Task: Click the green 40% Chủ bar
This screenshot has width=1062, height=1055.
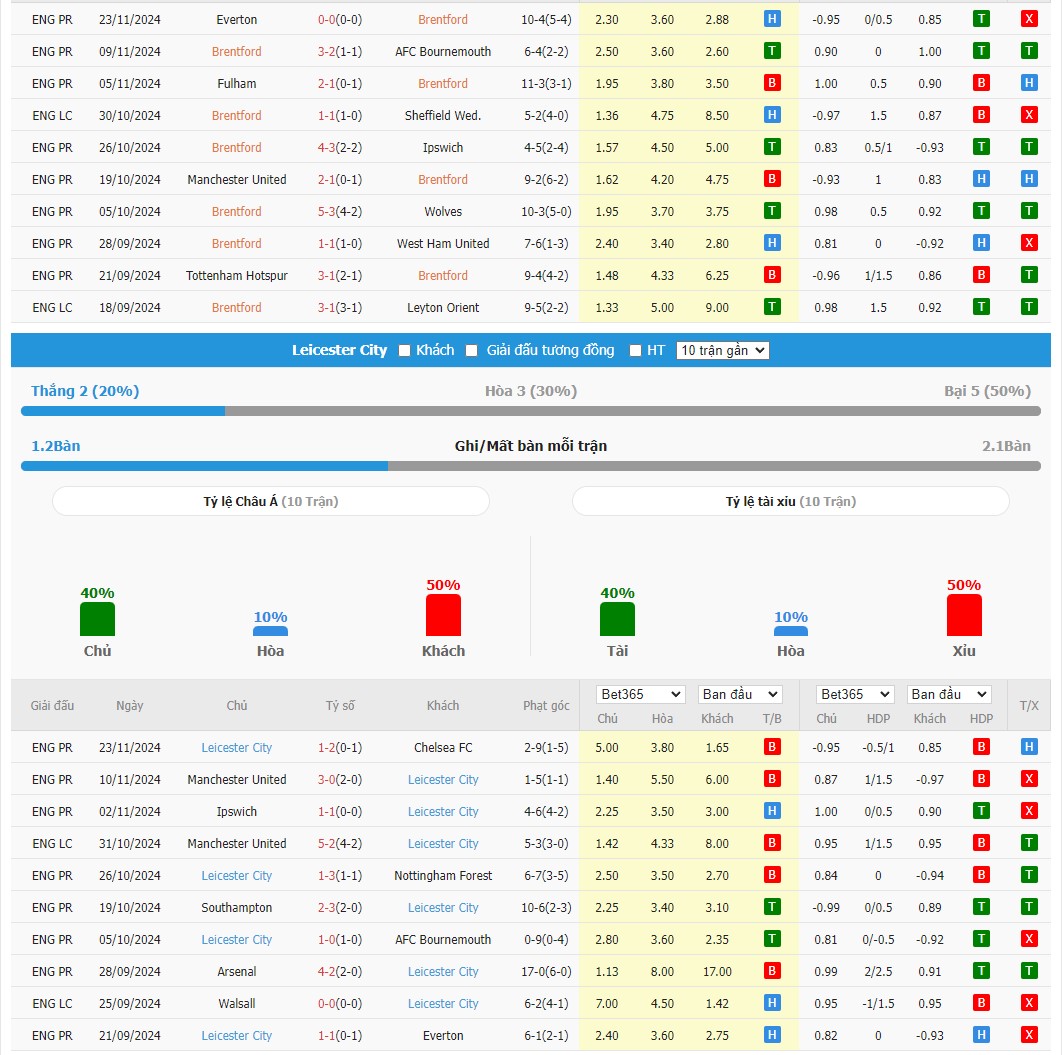Action: (98, 619)
